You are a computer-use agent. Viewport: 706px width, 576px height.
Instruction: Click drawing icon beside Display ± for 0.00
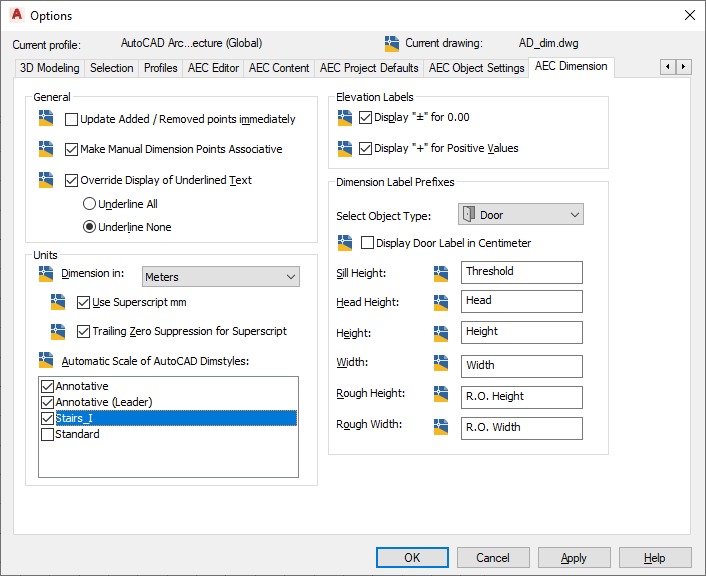(x=345, y=118)
